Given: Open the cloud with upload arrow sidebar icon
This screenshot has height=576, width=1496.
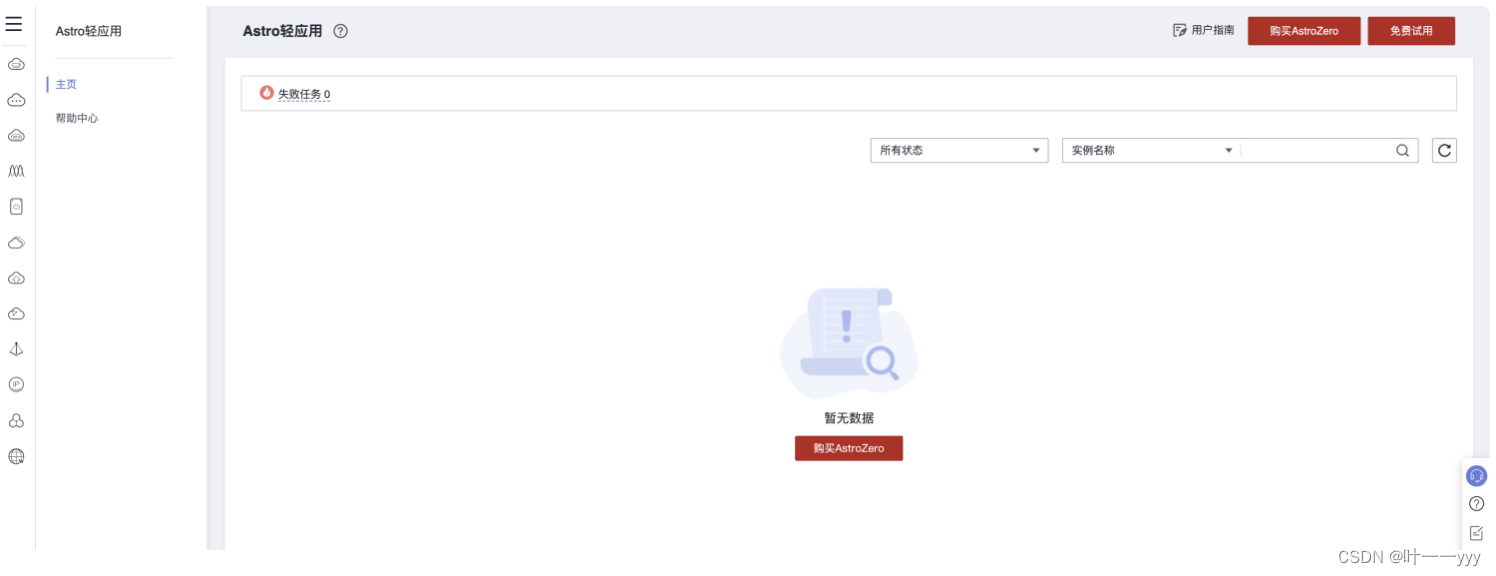Looking at the screenshot, I should pos(16,278).
